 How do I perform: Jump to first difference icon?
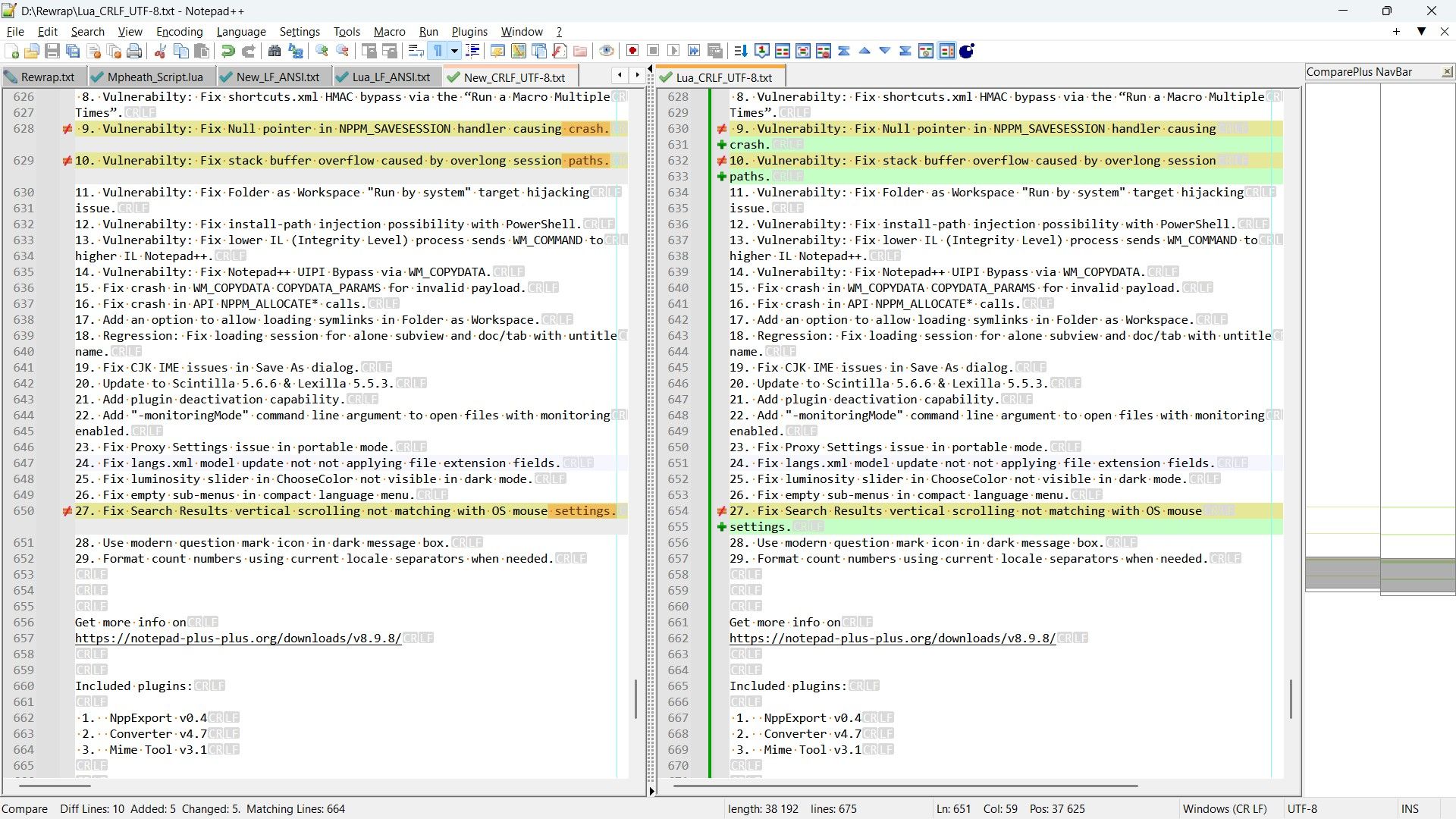tap(844, 52)
